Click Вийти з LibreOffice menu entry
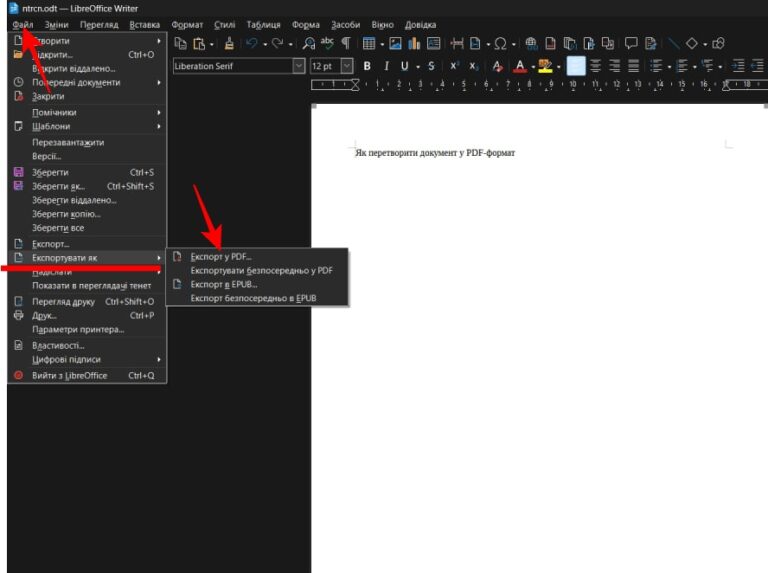Viewport: 768px width, 573px height. point(70,375)
